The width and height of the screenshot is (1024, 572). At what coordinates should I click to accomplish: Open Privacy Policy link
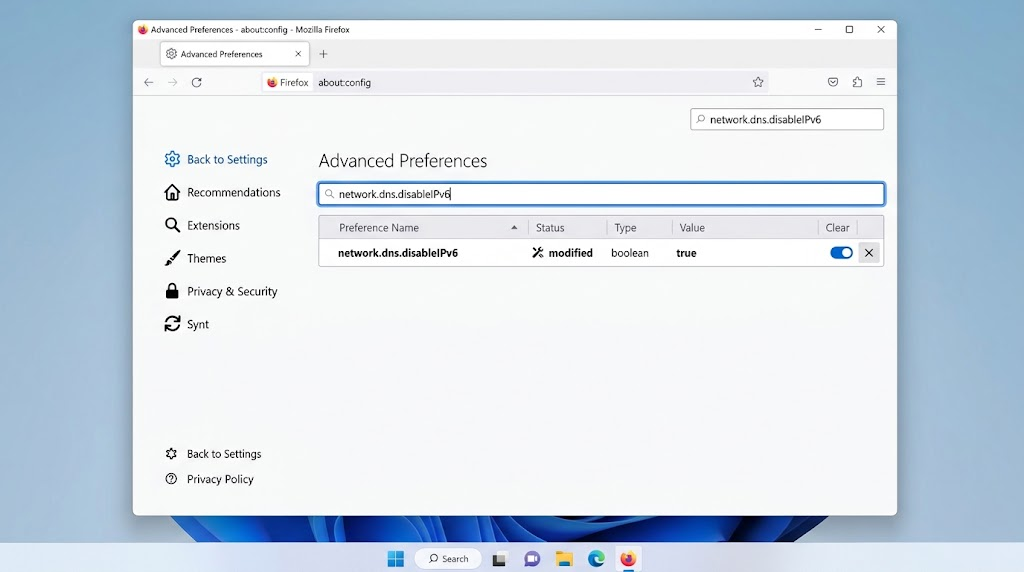pyautogui.click(x=209, y=479)
